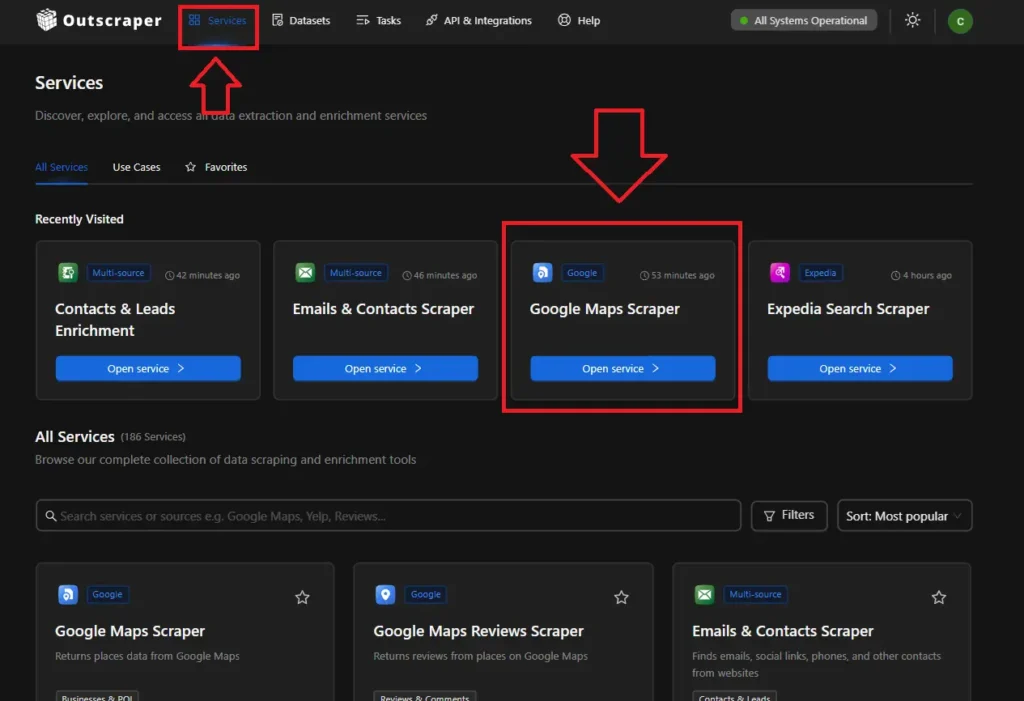Viewport: 1024px width, 701px height.
Task: Click the green Contacts & Leads Enrichment icon
Action: tap(67, 272)
